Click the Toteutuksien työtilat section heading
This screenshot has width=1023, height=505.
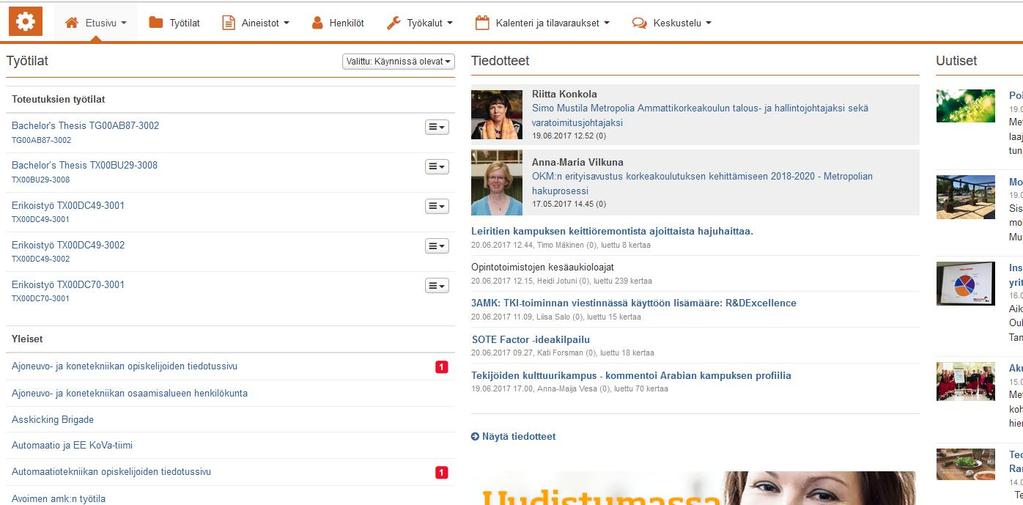click(58, 99)
